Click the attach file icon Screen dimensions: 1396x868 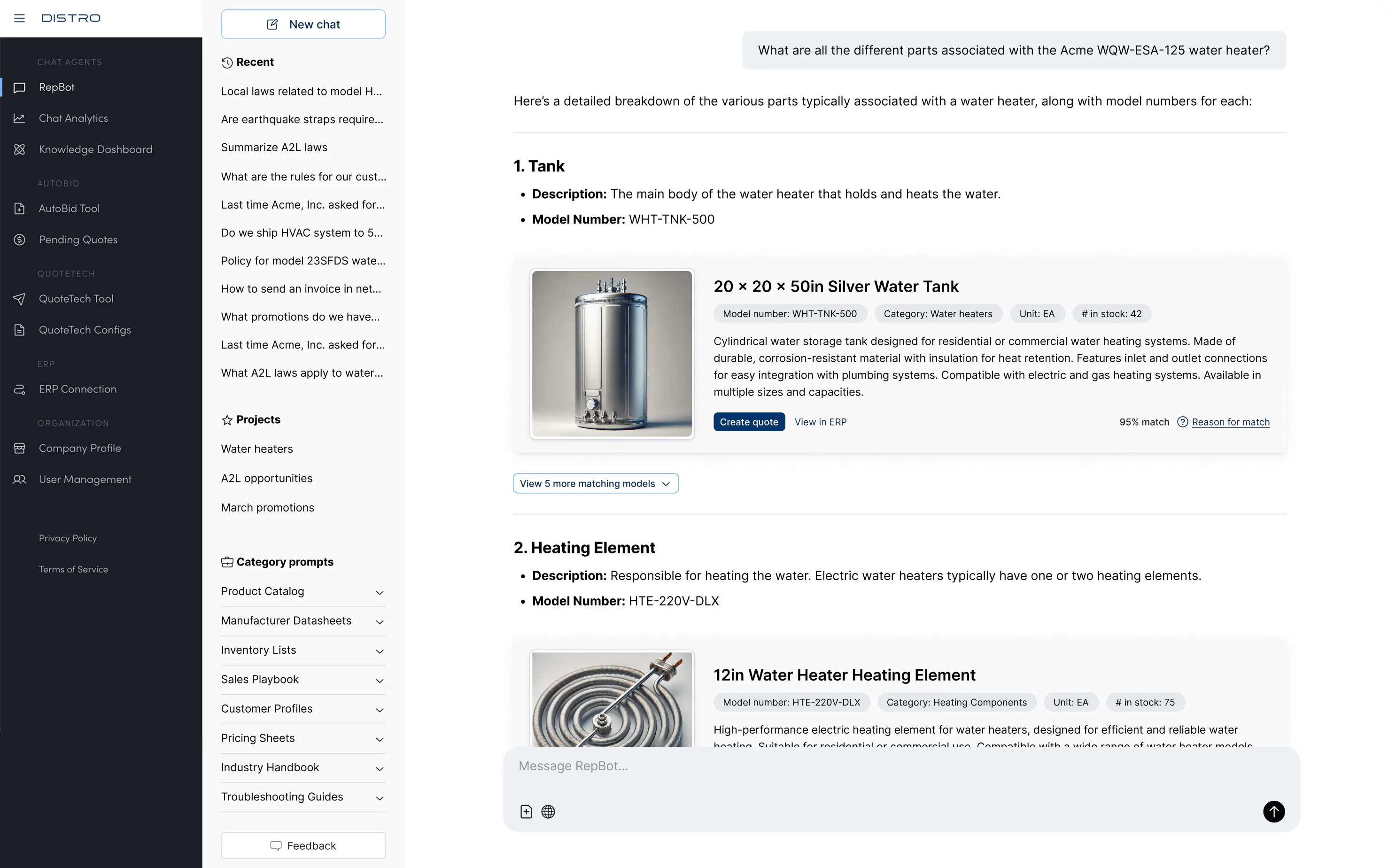point(527,812)
